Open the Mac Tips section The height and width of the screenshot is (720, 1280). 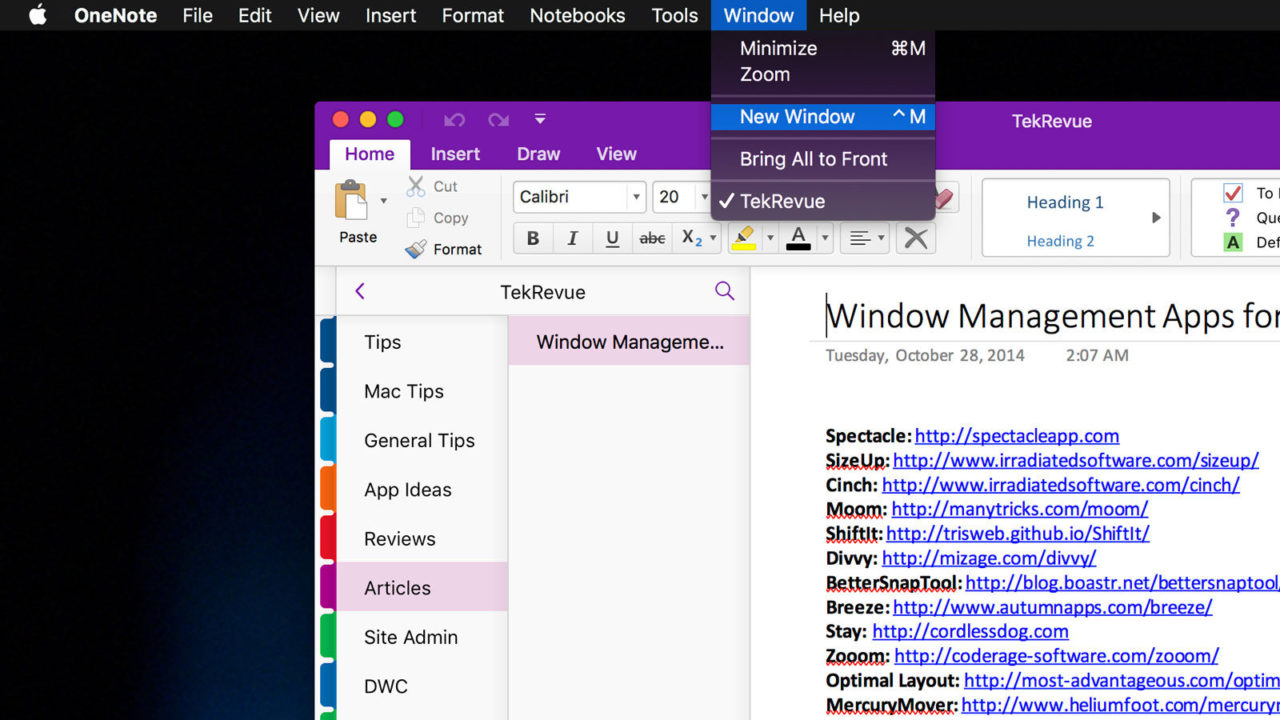422,391
